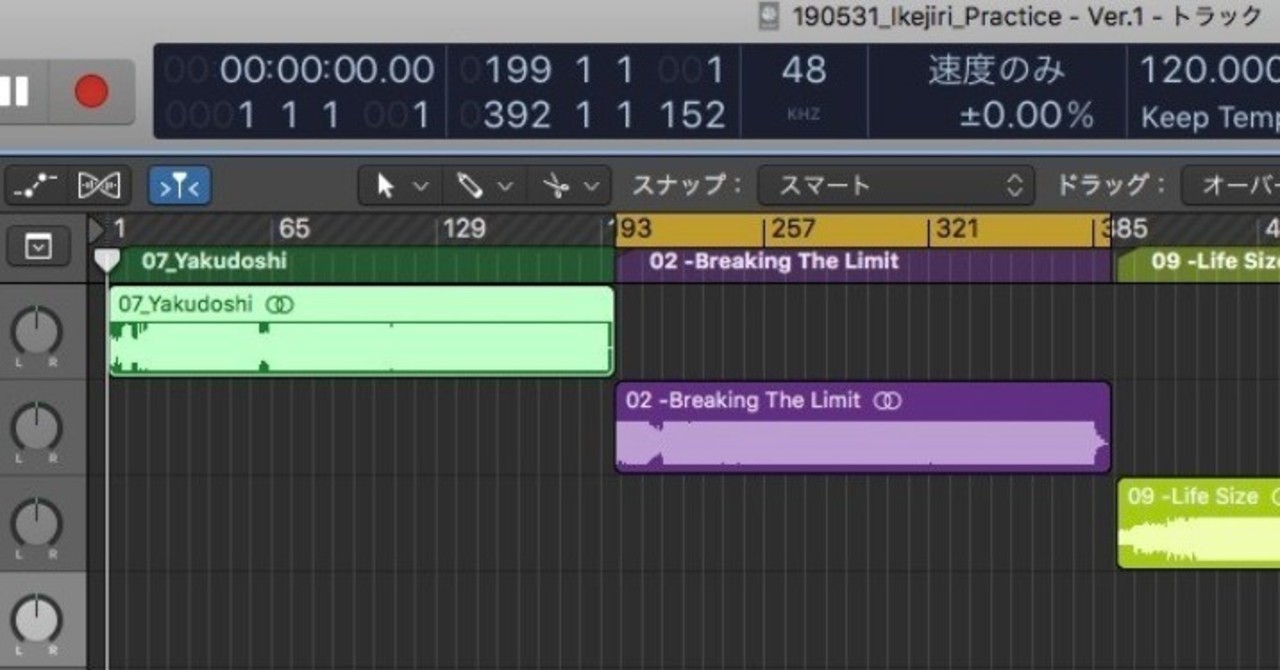
Task: Toggle the automation view icon
Action: (38, 185)
